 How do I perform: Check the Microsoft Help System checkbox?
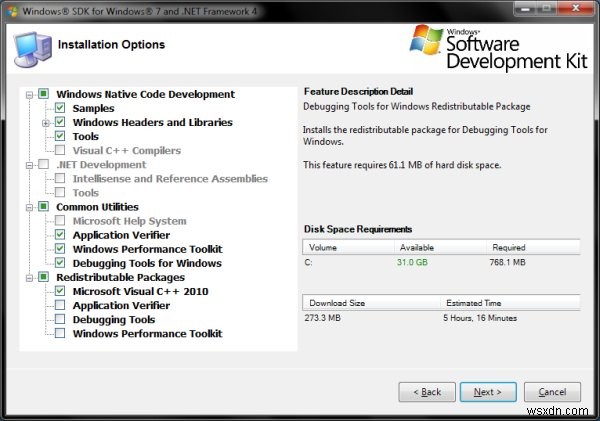pyautogui.click(x=60, y=220)
